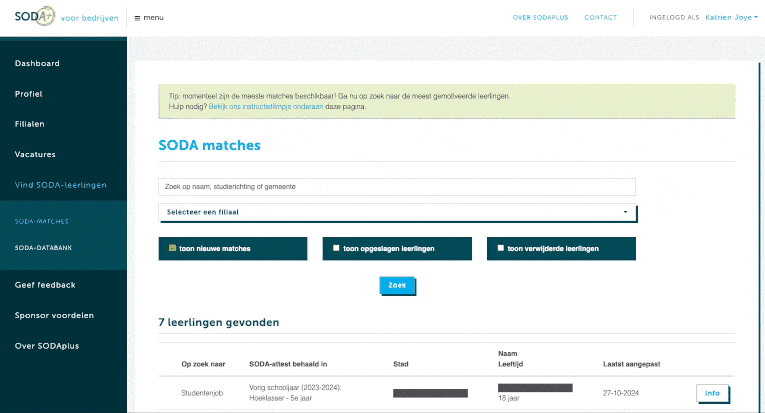Open SODA-databank submenu item
765x413 pixels.
[x=43, y=247]
